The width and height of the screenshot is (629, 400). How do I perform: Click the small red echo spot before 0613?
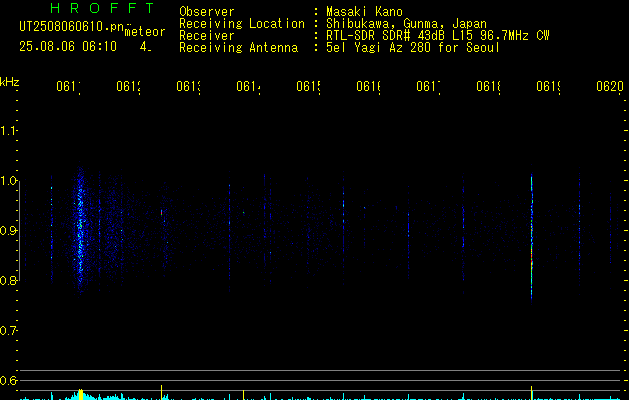tap(162, 213)
